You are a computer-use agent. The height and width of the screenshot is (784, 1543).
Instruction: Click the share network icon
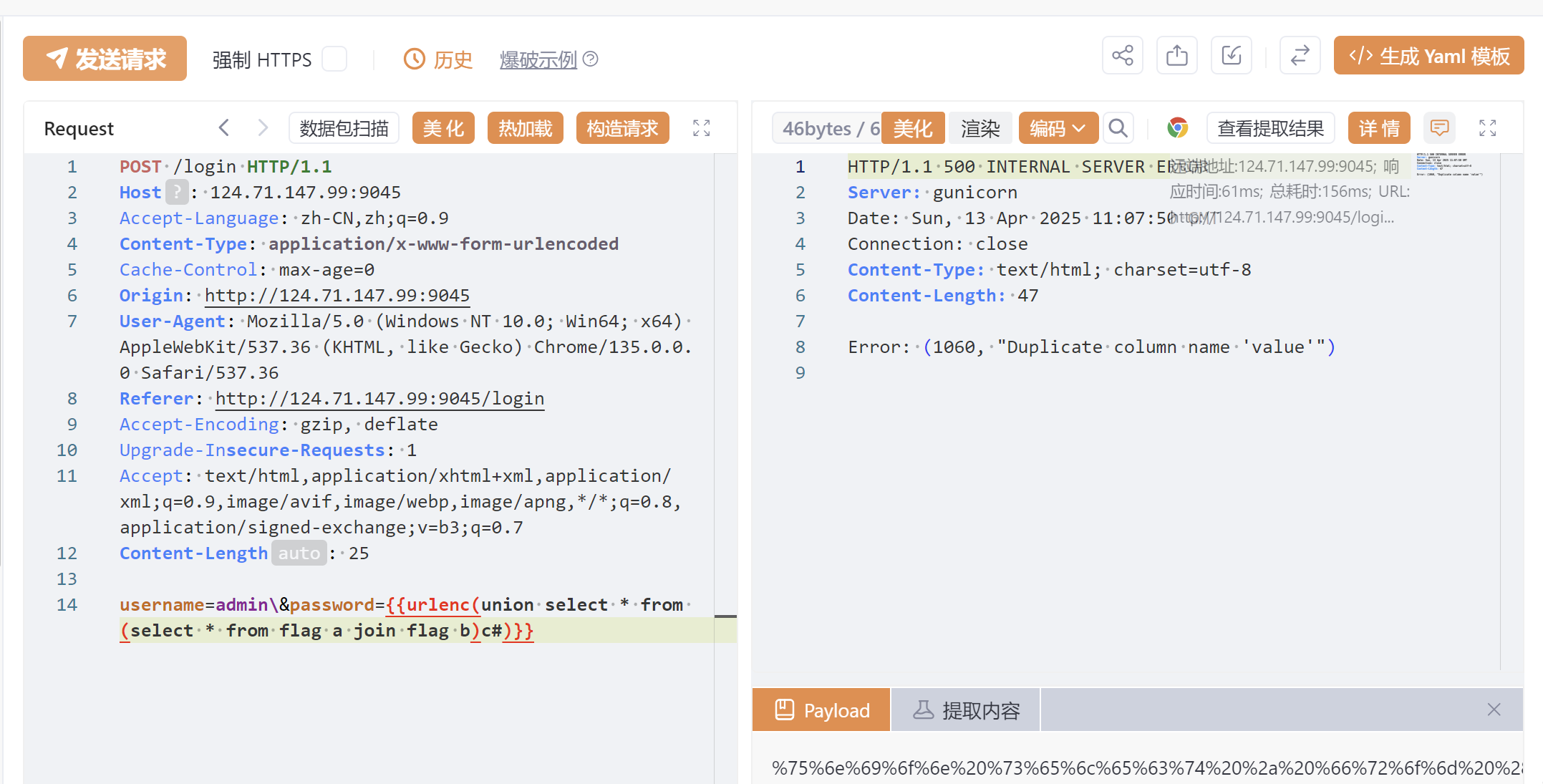(x=1123, y=55)
